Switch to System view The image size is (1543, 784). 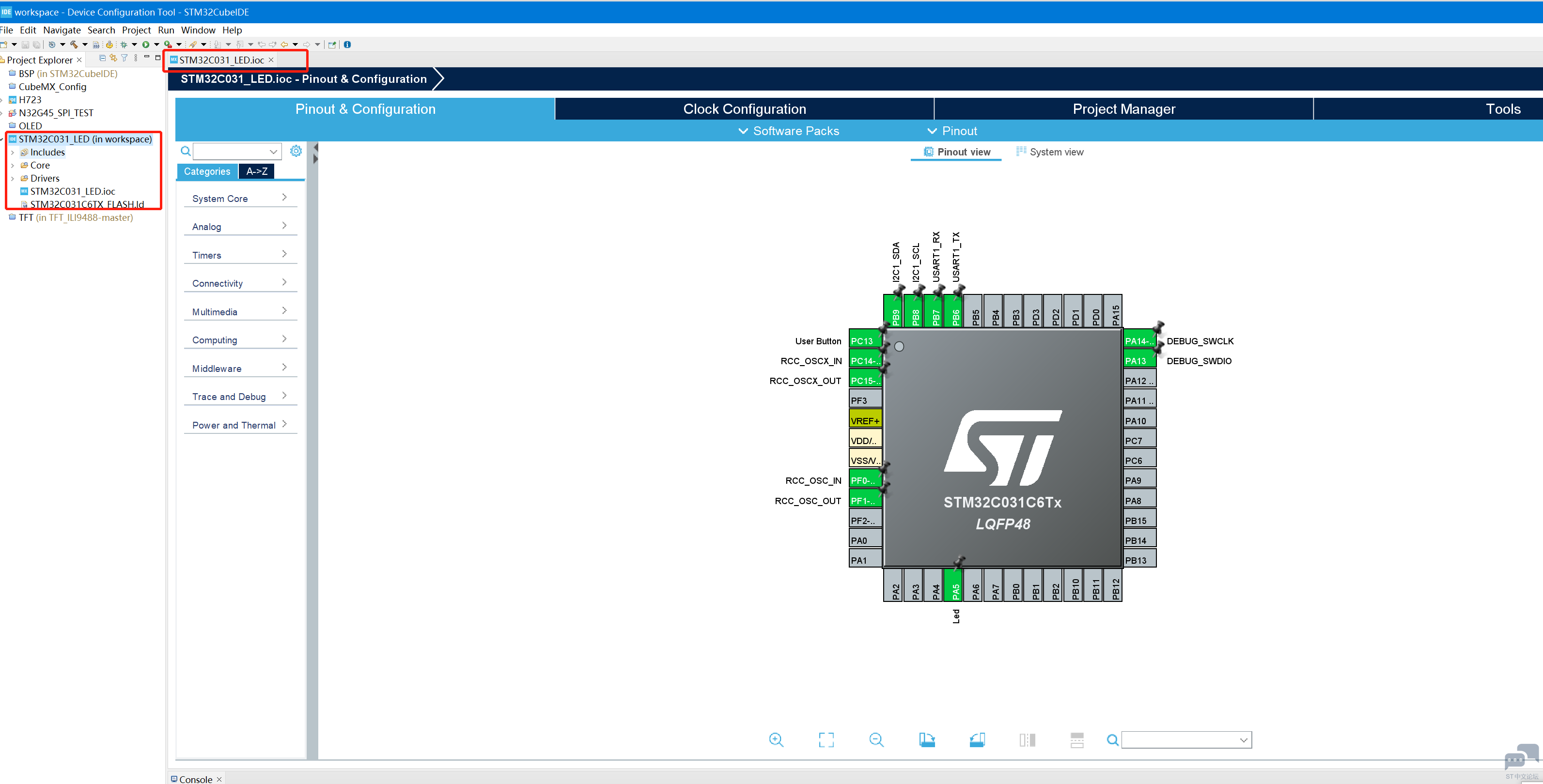(x=1049, y=152)
